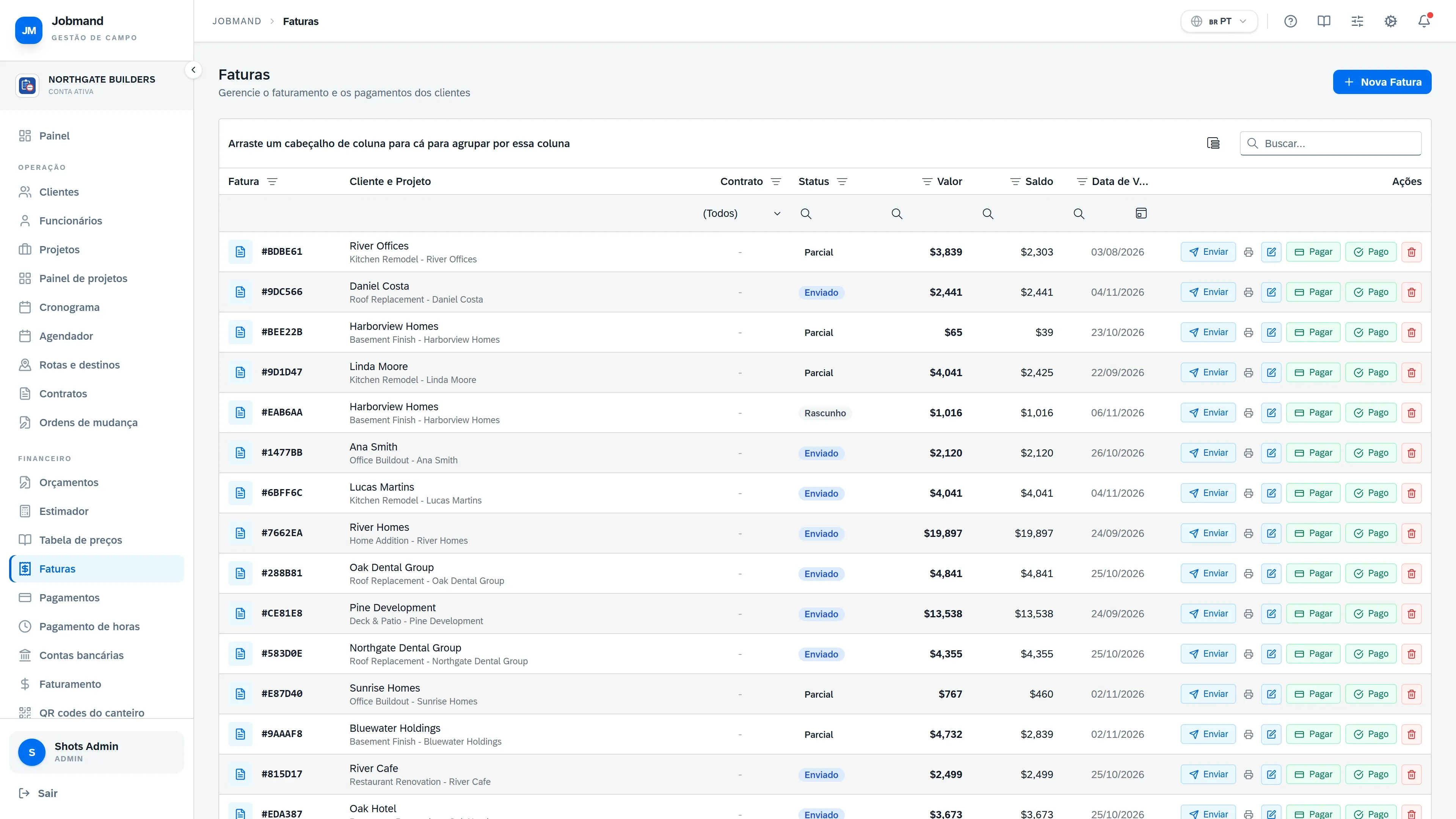Open the BR PT language dropdown
Image resolution: width=1456 pixels, height=819 pixels.
[x=1219, y=22]
